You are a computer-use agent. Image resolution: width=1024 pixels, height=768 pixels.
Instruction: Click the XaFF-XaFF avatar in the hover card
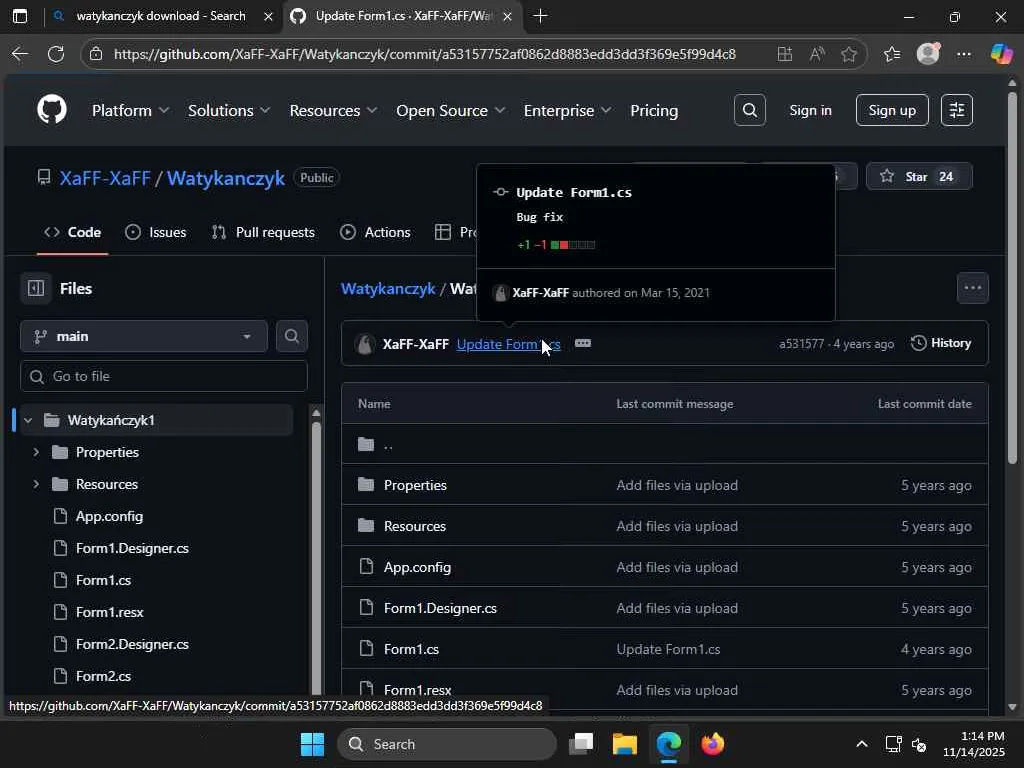coord(500,293)
